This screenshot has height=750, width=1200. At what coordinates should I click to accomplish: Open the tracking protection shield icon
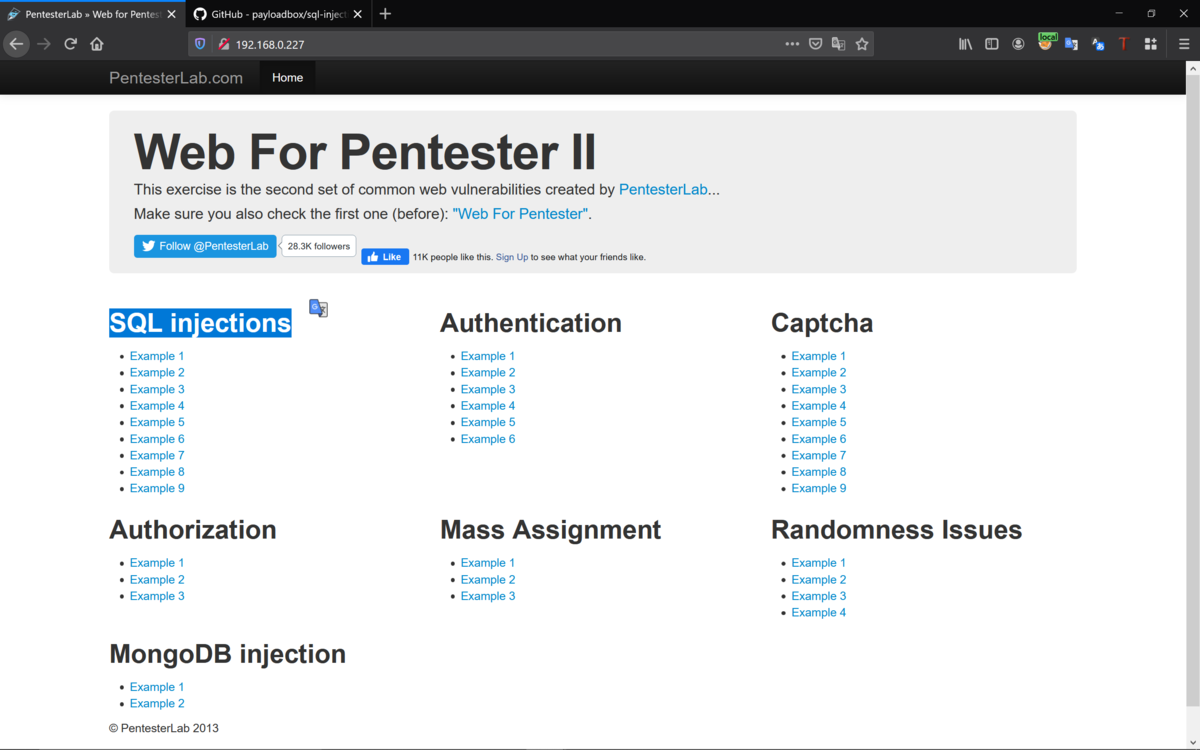(200, 44)
